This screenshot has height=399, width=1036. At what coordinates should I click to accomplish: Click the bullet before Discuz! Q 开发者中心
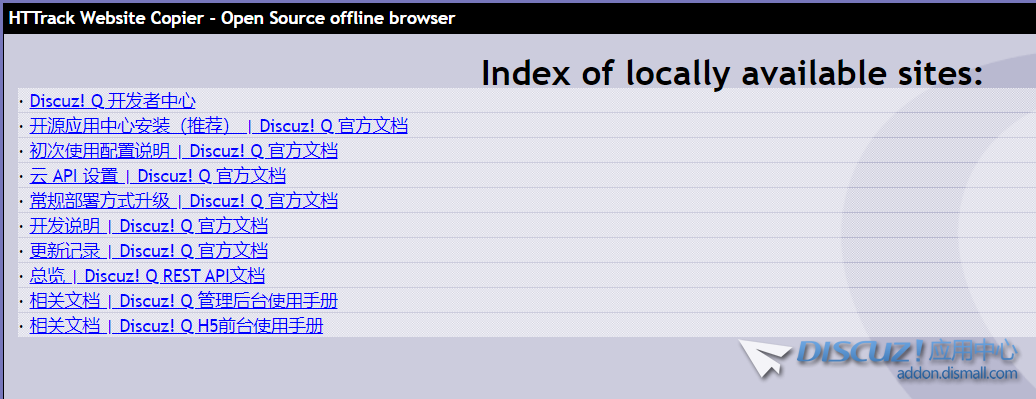click(21, 102)
